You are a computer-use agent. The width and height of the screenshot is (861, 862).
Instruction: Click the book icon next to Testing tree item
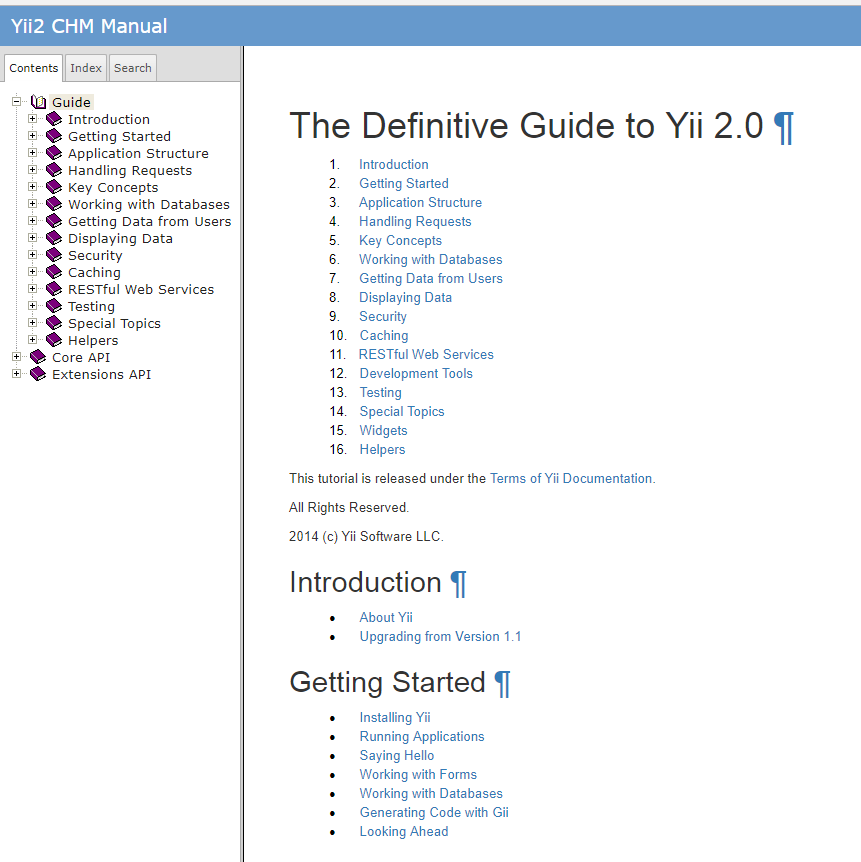click(x=54, y=306)
